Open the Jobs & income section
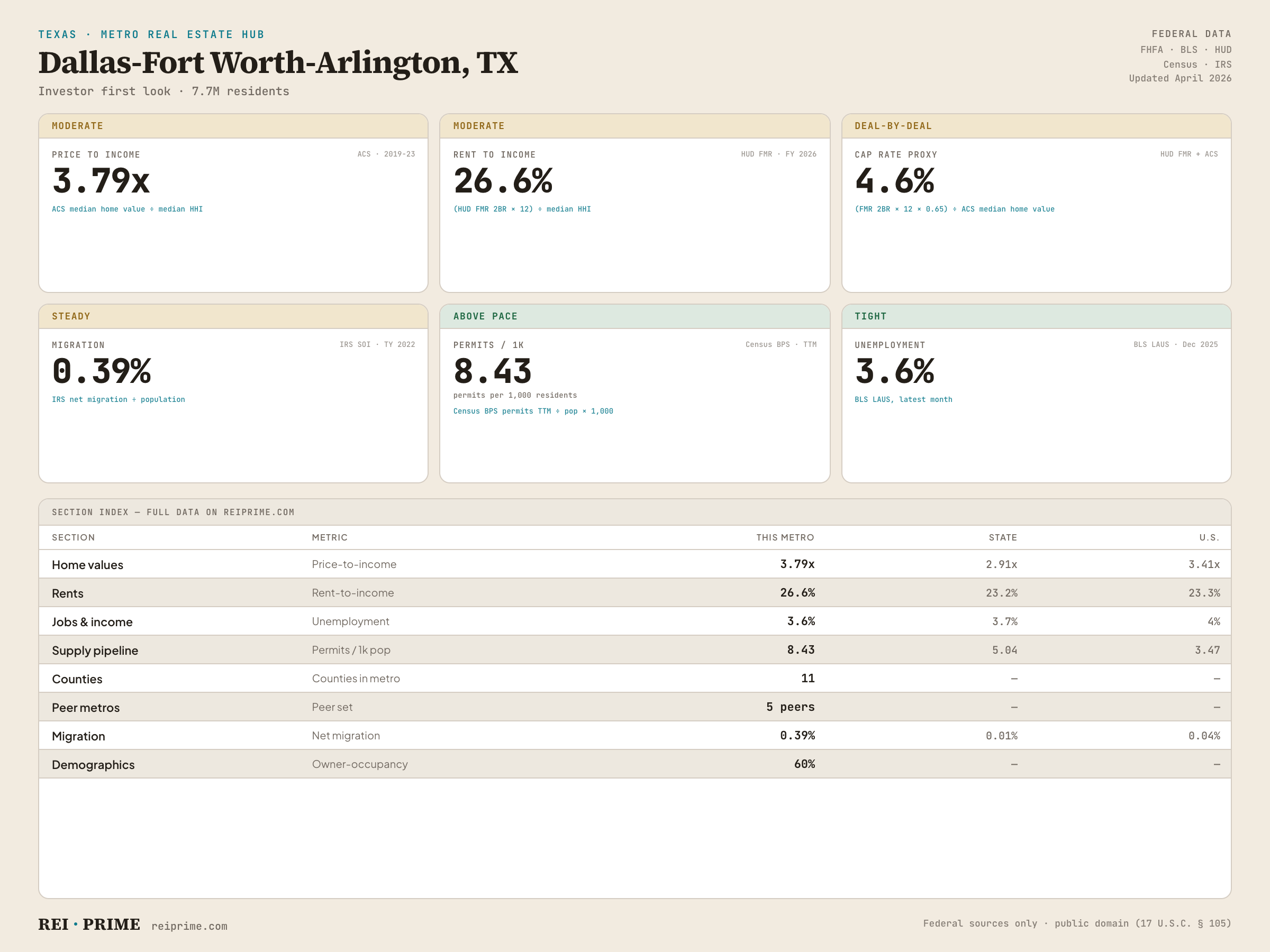Screen dimensions: 1270x952 click(x=635, y=621)
